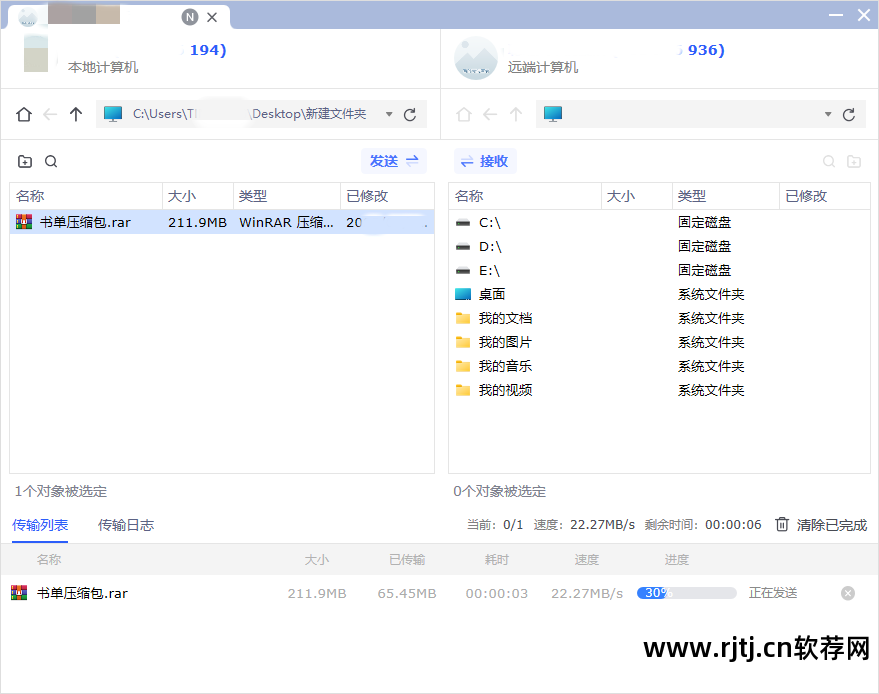Click the remote panel home icon
The image size is (879, 694).
(x=463, y=115)
